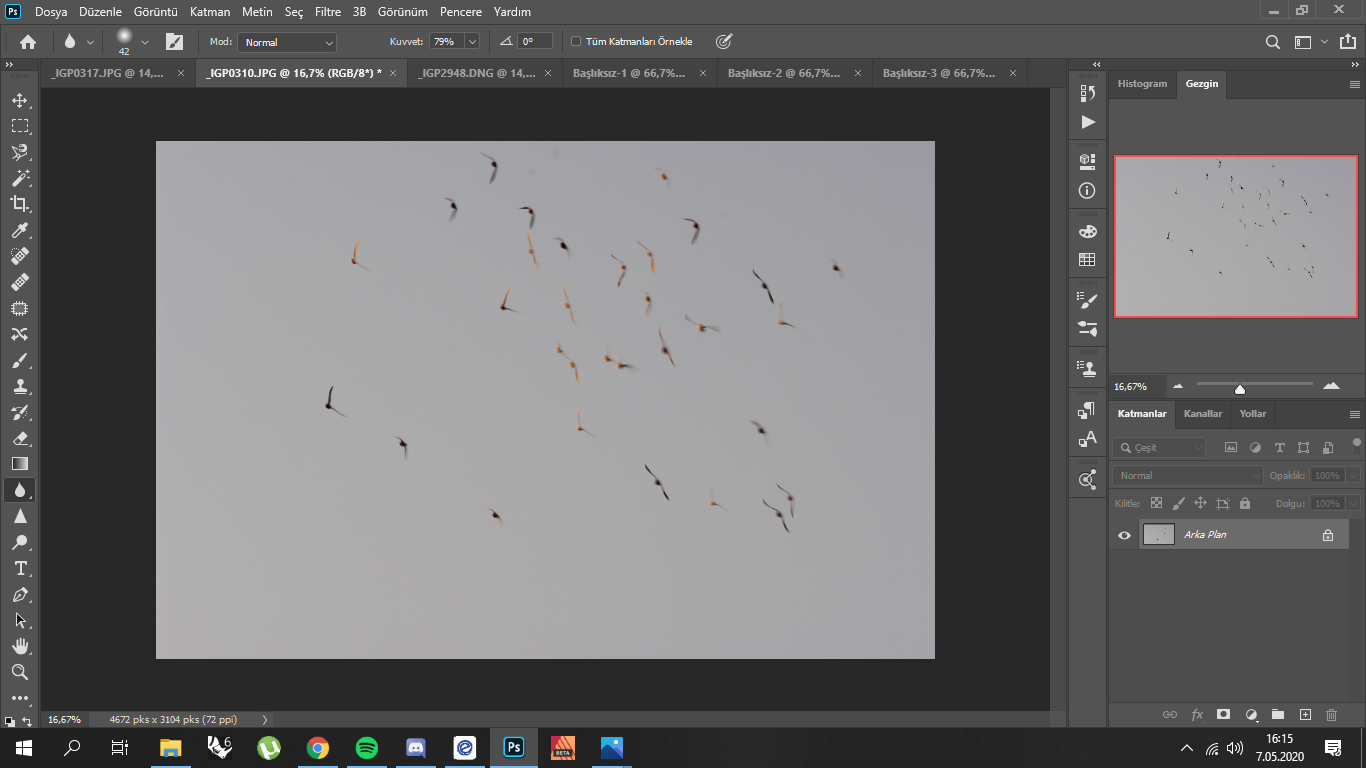
Task: Open the Mod blending dropdown in options bar
Action: click(x=287, y=42)
